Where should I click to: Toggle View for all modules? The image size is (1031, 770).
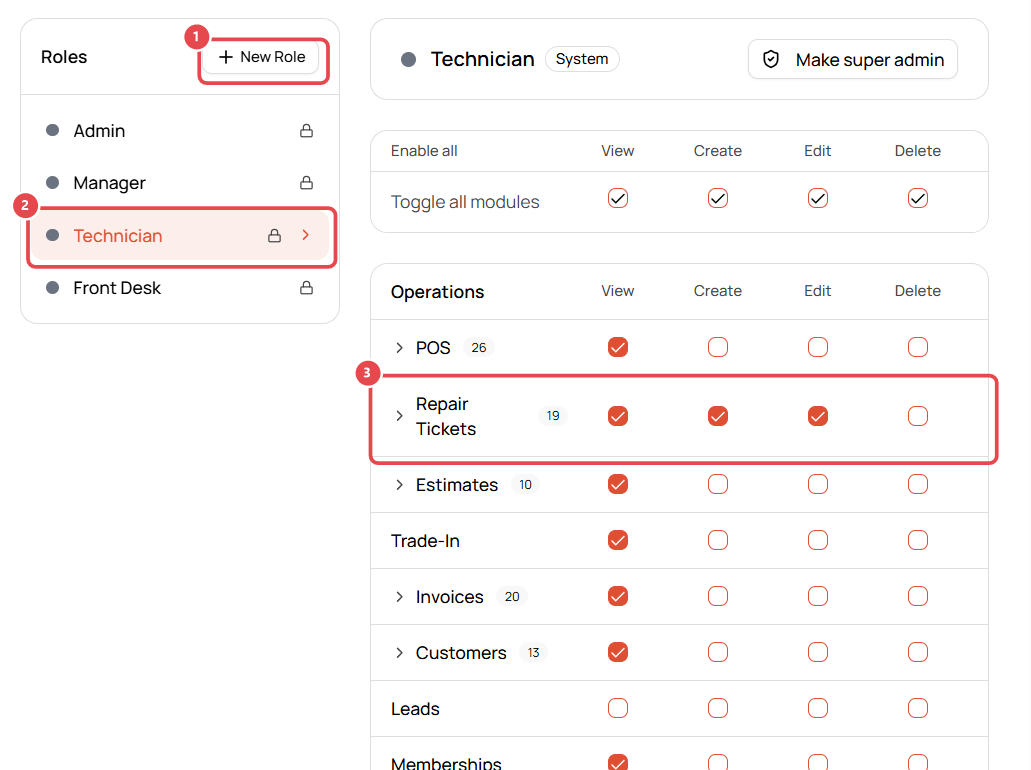tap(617, 199)
